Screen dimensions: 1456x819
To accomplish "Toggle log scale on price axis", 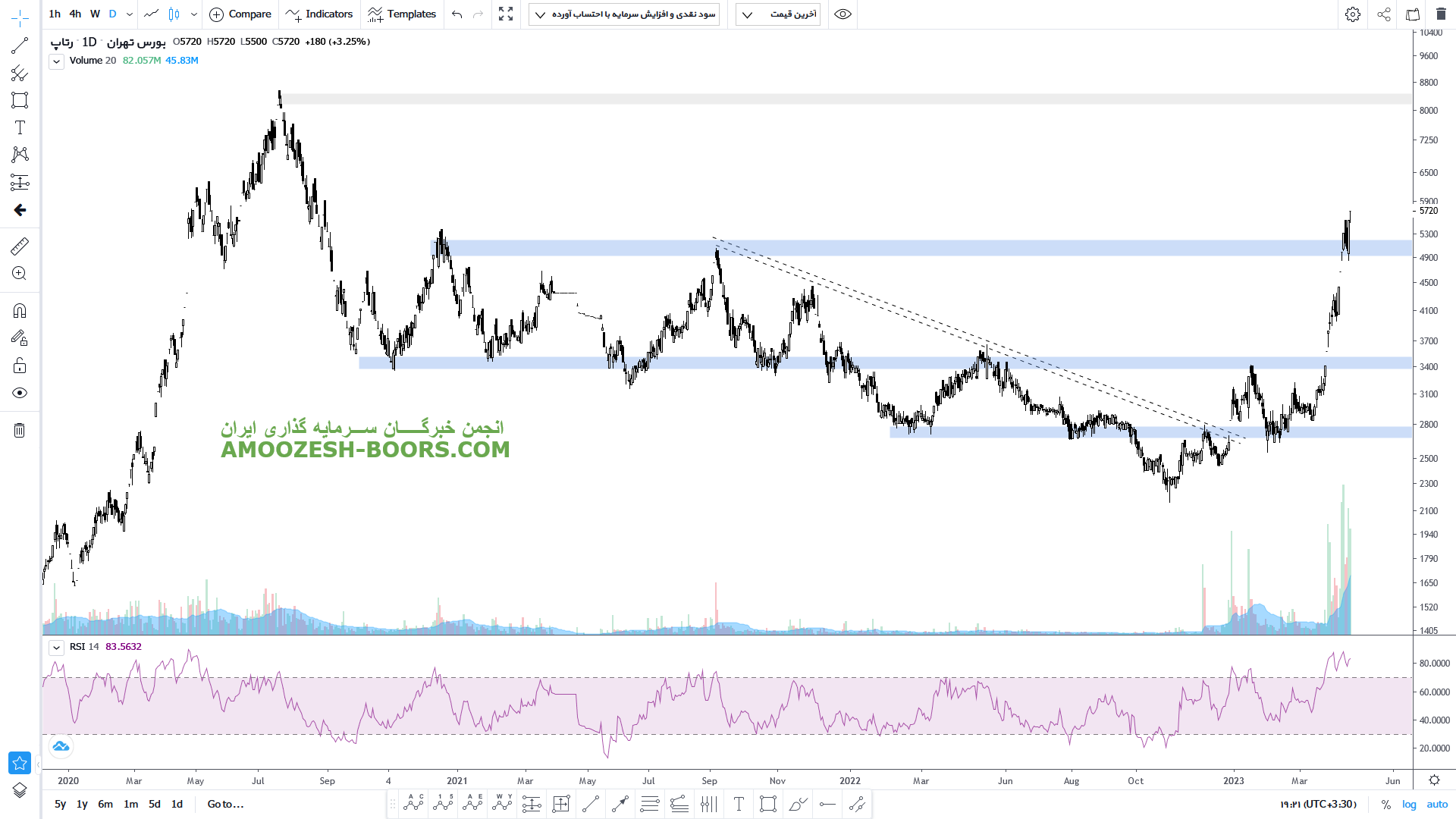I will [1409, 804].
